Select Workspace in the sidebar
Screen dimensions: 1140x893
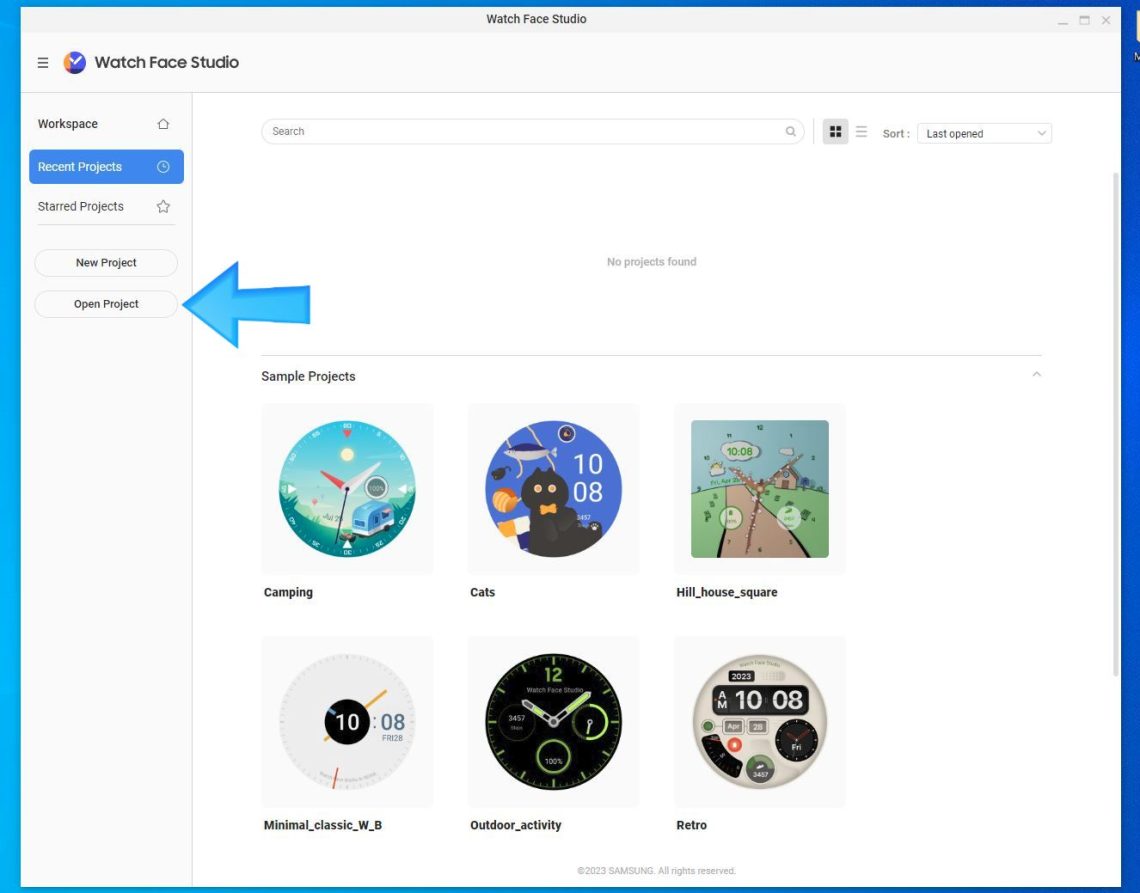point(106,124)
